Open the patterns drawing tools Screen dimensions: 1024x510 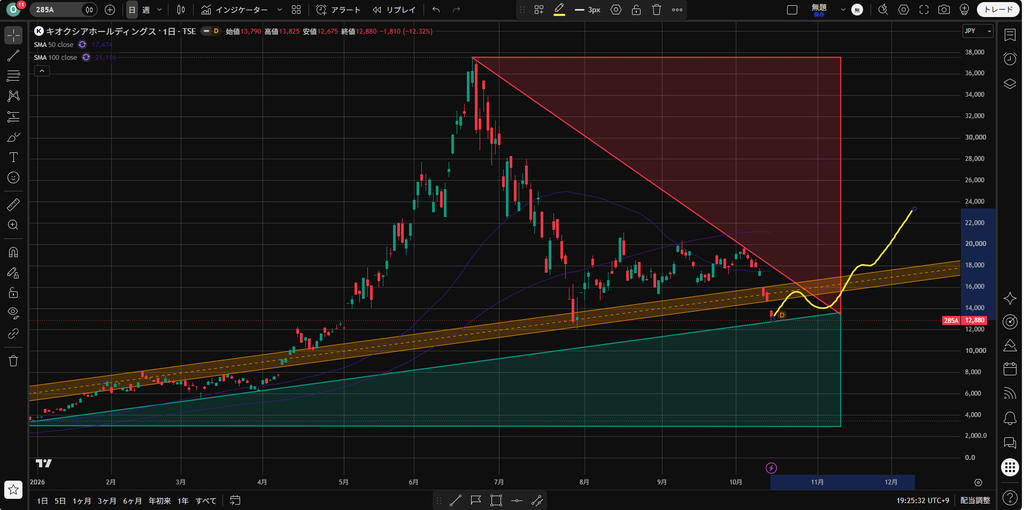(x=13, y=96)
